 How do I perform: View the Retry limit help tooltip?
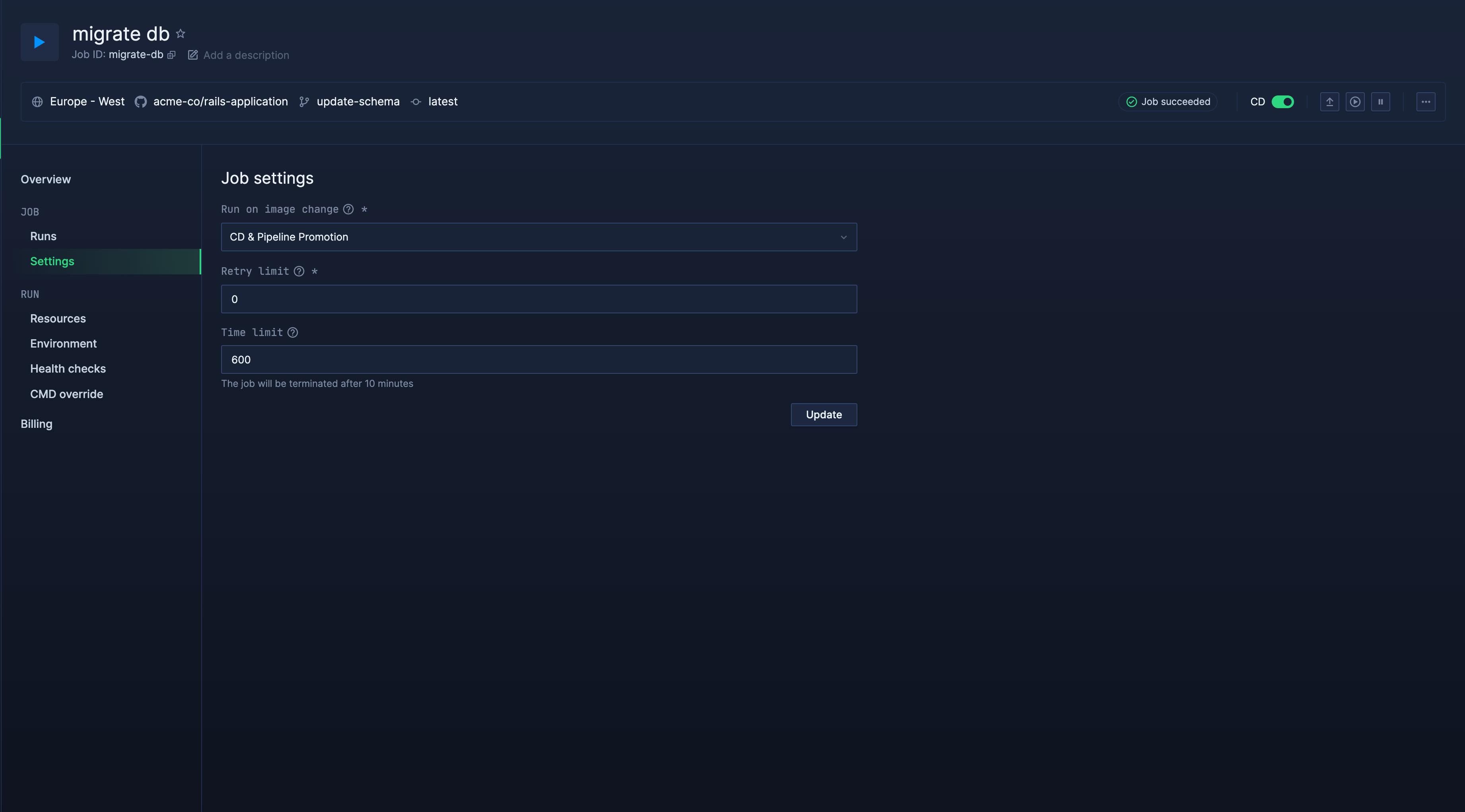coord(300,271)
